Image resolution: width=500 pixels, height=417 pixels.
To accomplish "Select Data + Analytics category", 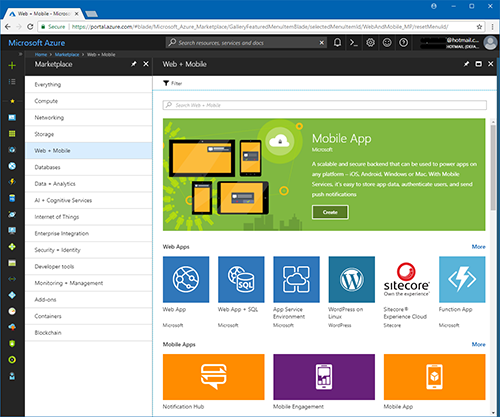I will (x=89, y=184).
